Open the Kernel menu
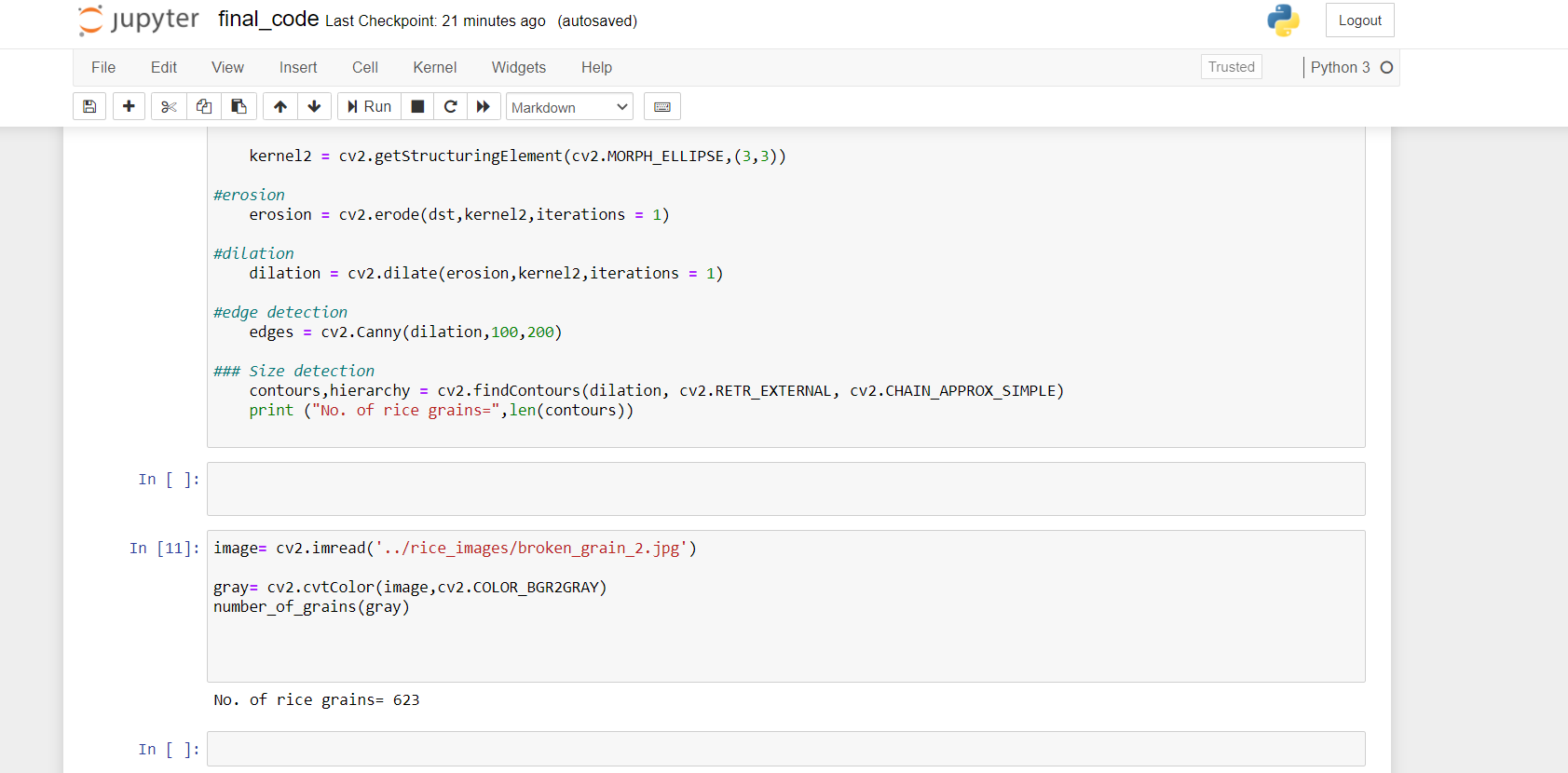The width and height of the screenshot is (1568, 773). [x=435, y=67]
